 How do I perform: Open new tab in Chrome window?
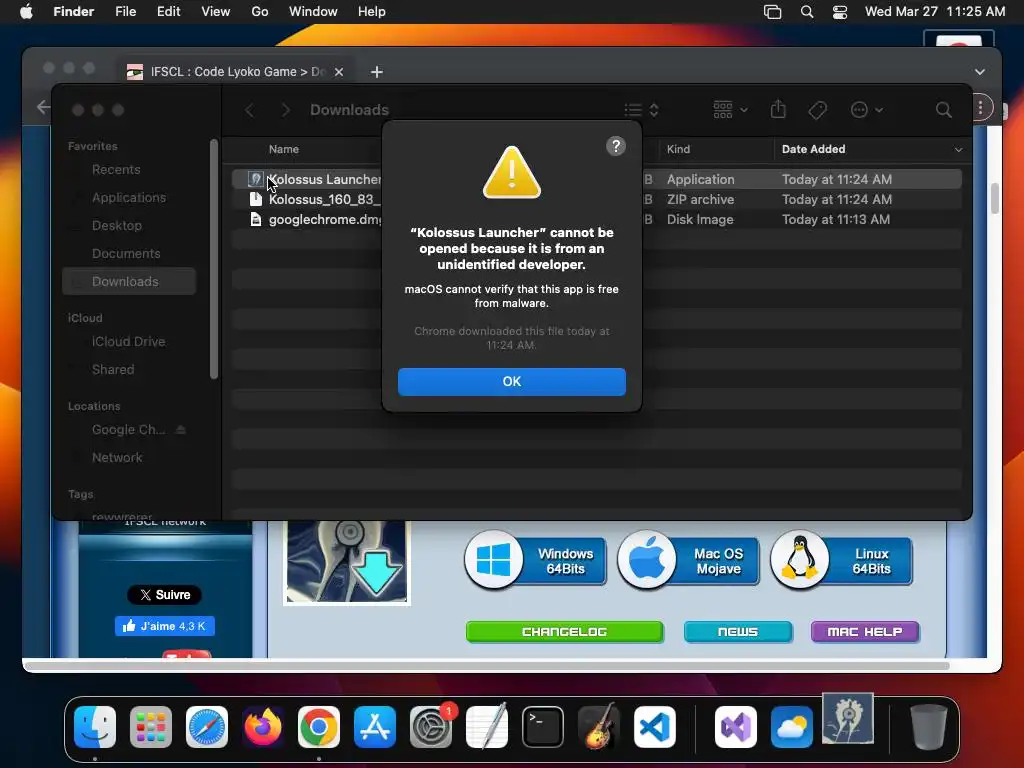[377, 72]
